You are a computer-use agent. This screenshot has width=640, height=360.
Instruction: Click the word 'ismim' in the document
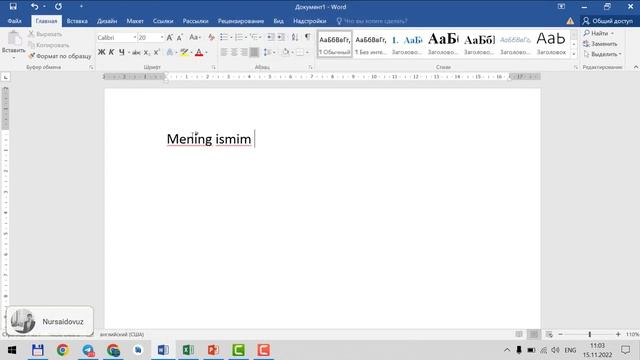coord(233,139)
